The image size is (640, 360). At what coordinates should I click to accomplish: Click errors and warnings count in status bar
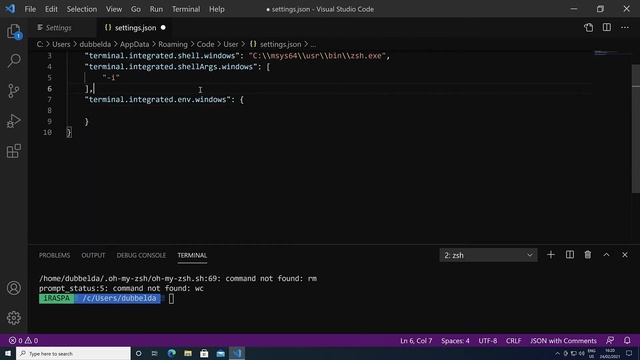point(24,340)
